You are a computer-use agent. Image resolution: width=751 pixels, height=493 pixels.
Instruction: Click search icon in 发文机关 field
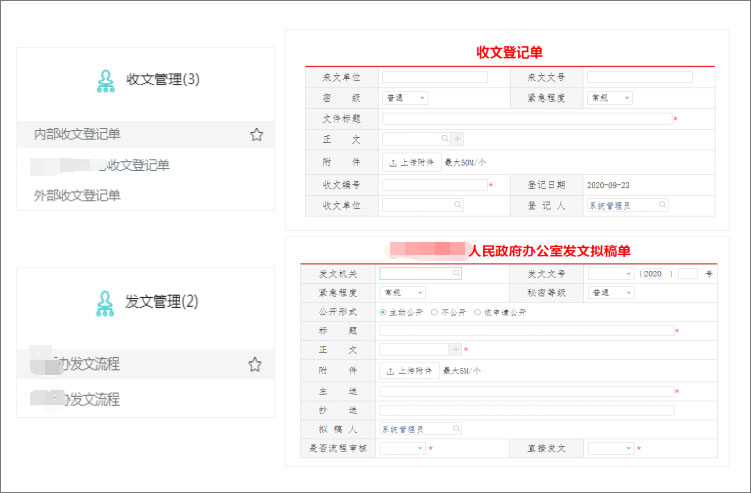(x=456, y=273)
